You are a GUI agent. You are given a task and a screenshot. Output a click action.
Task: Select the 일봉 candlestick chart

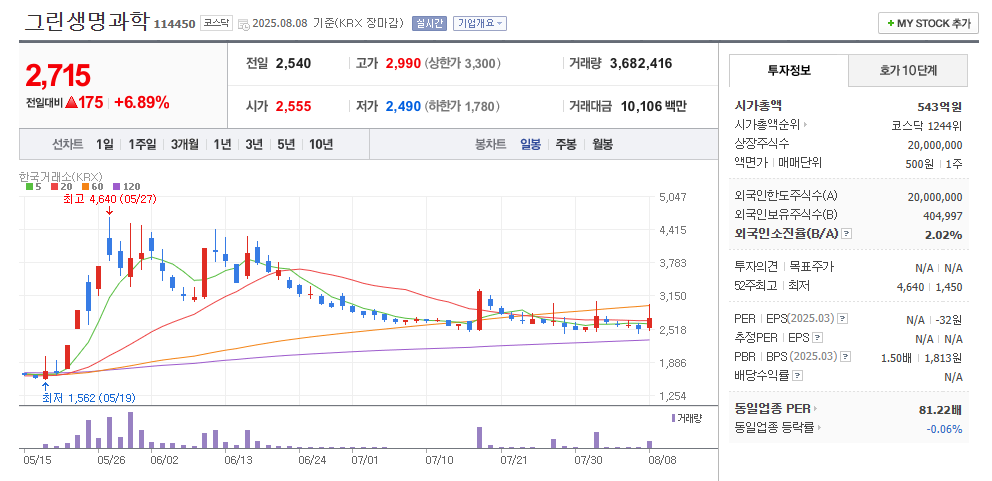(530, 144)
